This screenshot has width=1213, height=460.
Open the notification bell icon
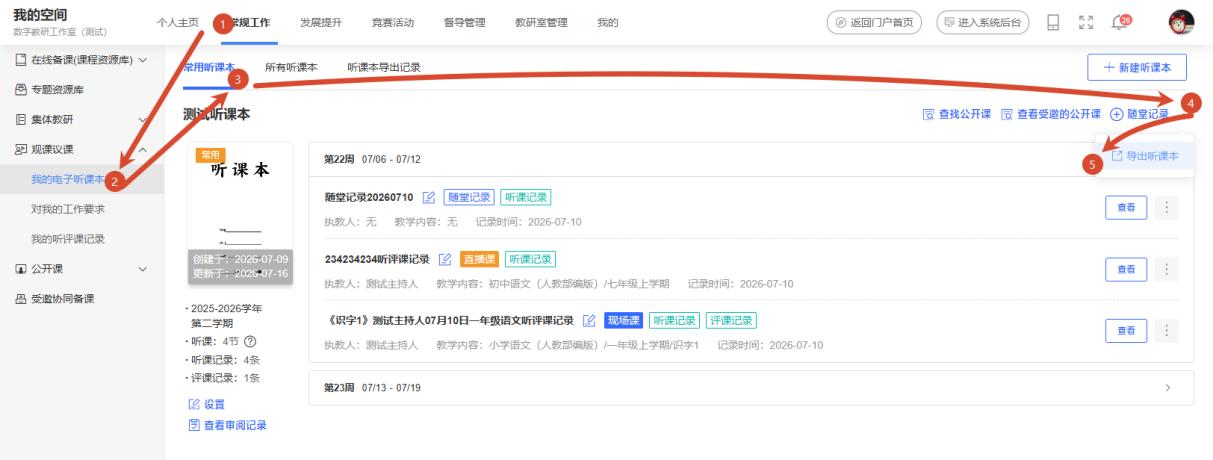pos(1121,22)
